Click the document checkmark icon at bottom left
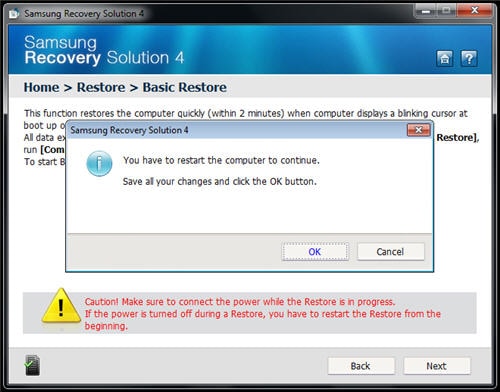This screenshot has height=392, width=500. pos(32,366)
